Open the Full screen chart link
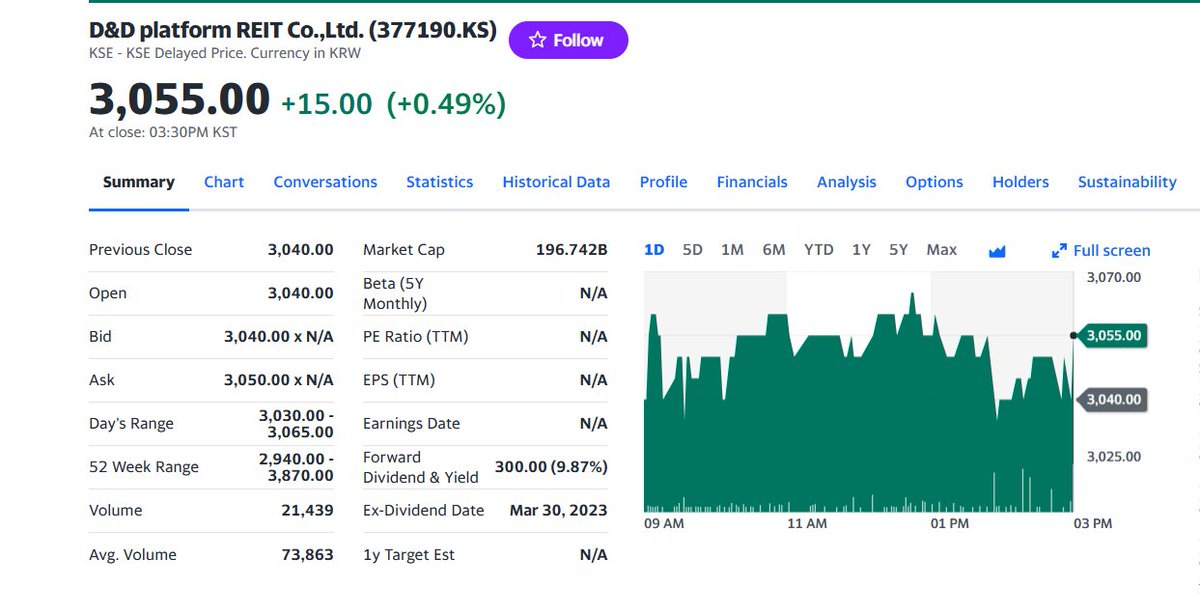 click(1101, 251)
